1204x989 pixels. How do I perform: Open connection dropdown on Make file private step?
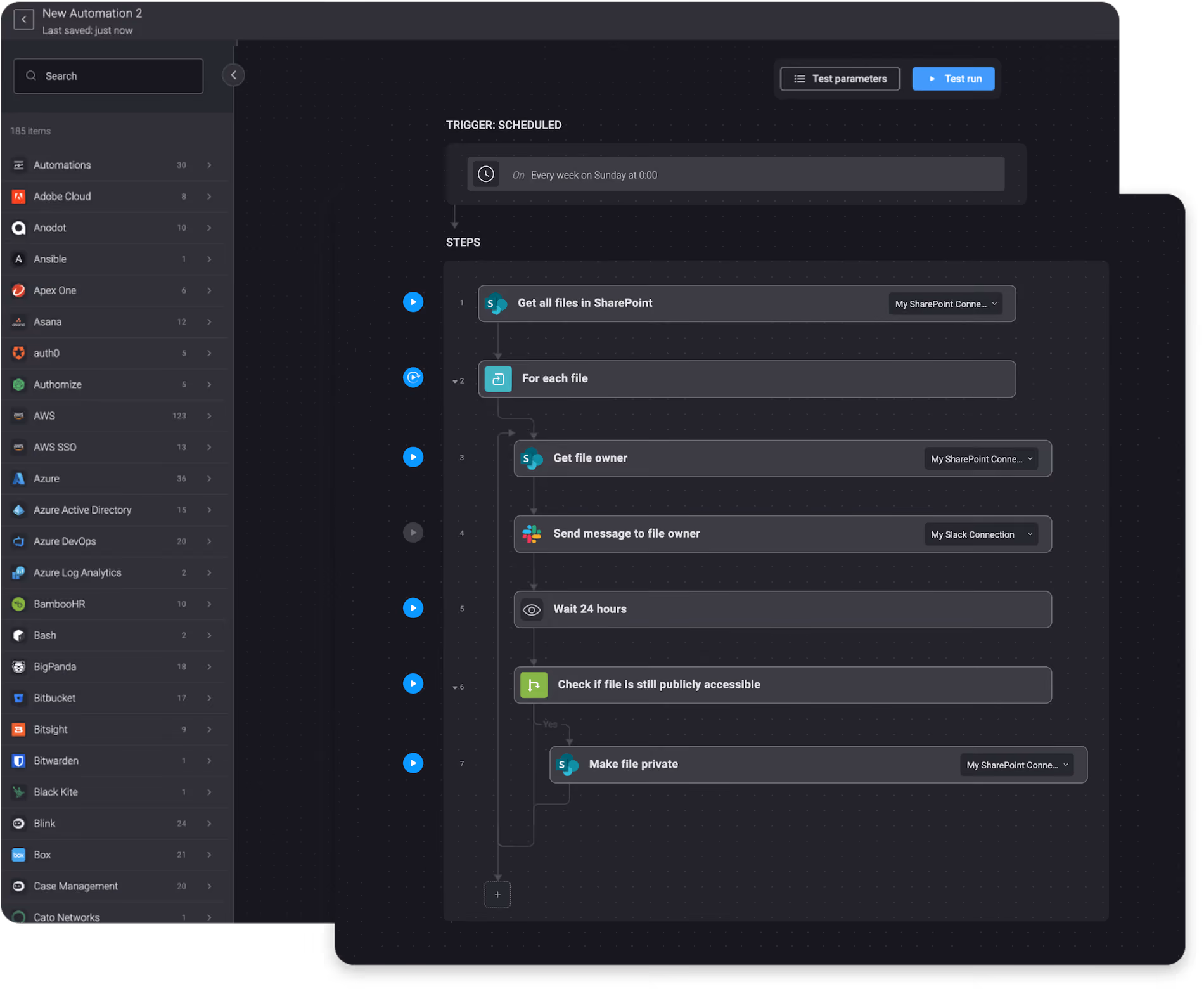1017,765
